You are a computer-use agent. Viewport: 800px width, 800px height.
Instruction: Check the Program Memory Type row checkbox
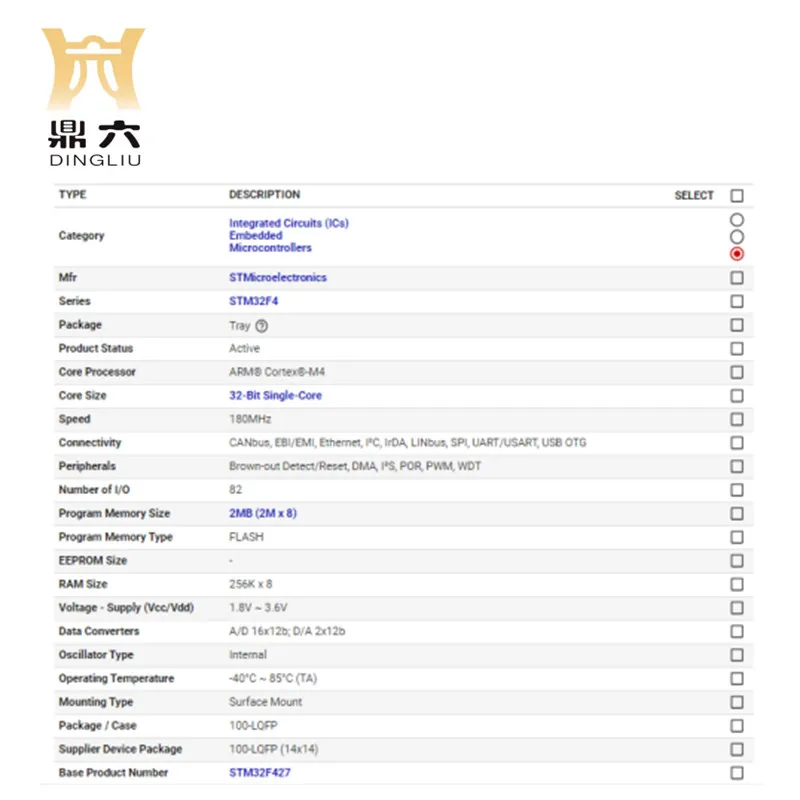pyautogui.click(x=736, y=537)
